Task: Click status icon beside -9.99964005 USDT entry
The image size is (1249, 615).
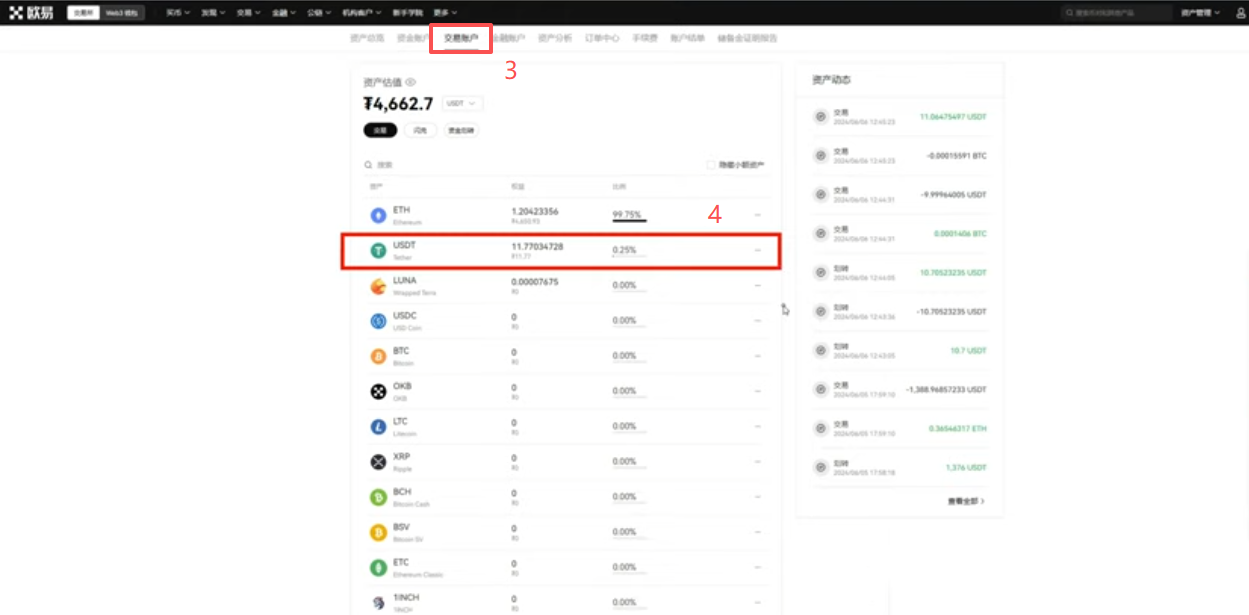Action: 821,194
